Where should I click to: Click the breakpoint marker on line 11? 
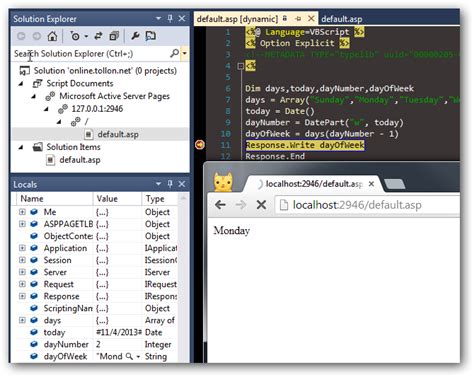coord(200,145)
